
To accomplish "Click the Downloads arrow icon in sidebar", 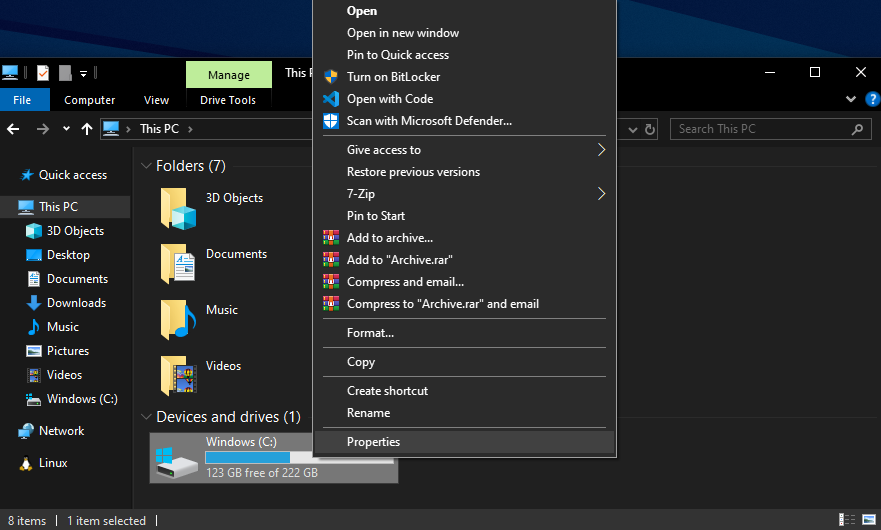I will 34,303.
